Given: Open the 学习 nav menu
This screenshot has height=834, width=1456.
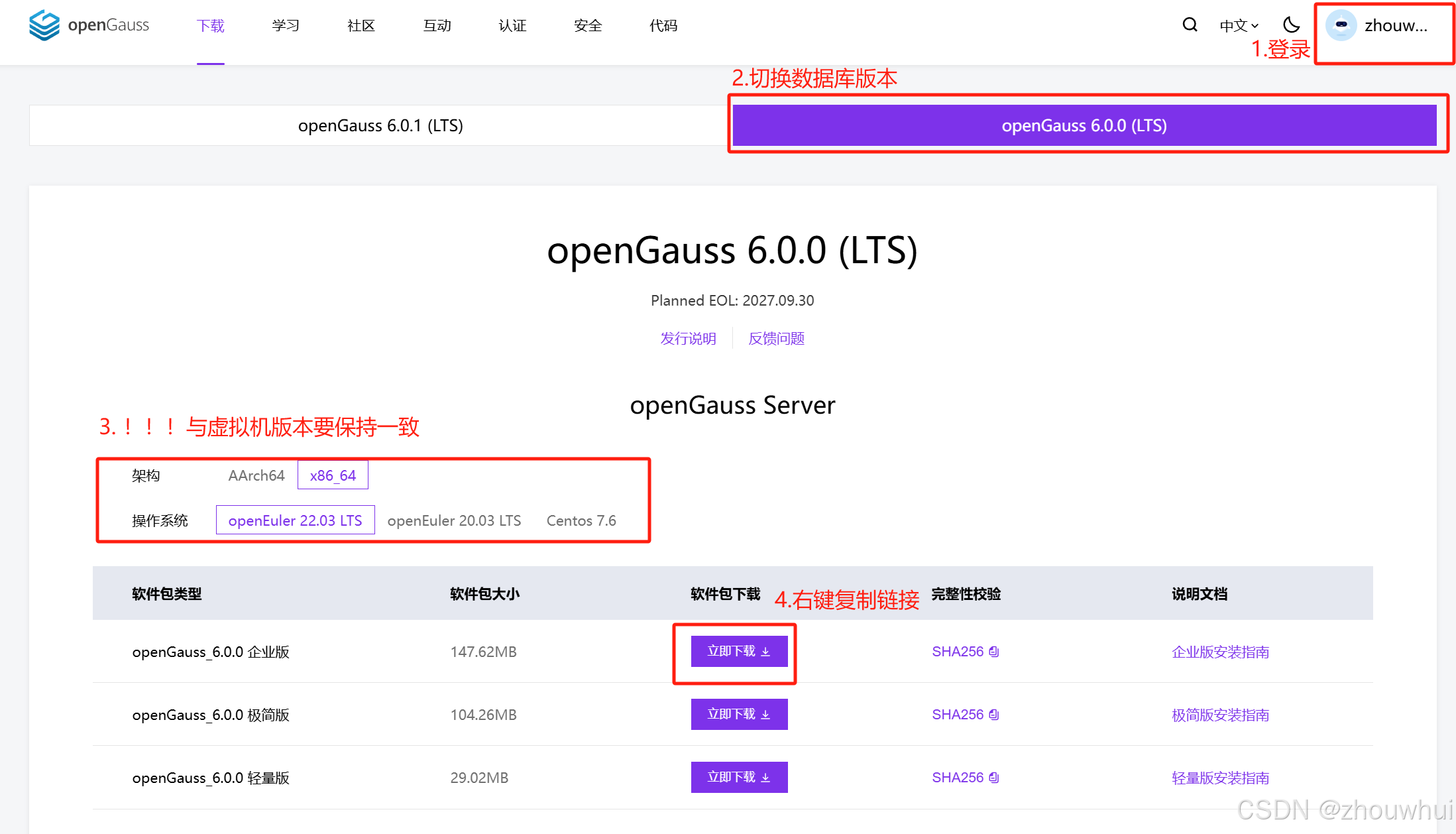Looking at the screenshot, I should tap(286, 25).
